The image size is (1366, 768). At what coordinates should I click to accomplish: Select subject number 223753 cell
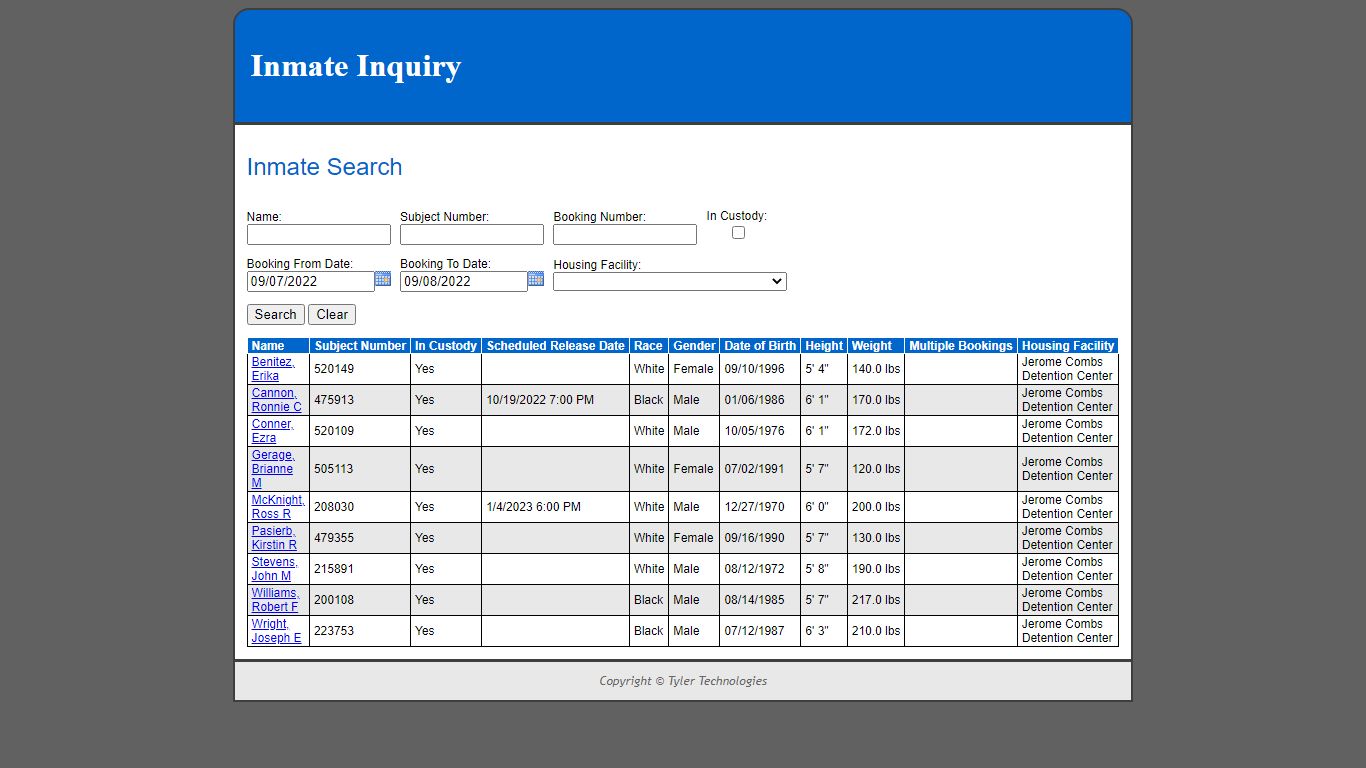360,631
